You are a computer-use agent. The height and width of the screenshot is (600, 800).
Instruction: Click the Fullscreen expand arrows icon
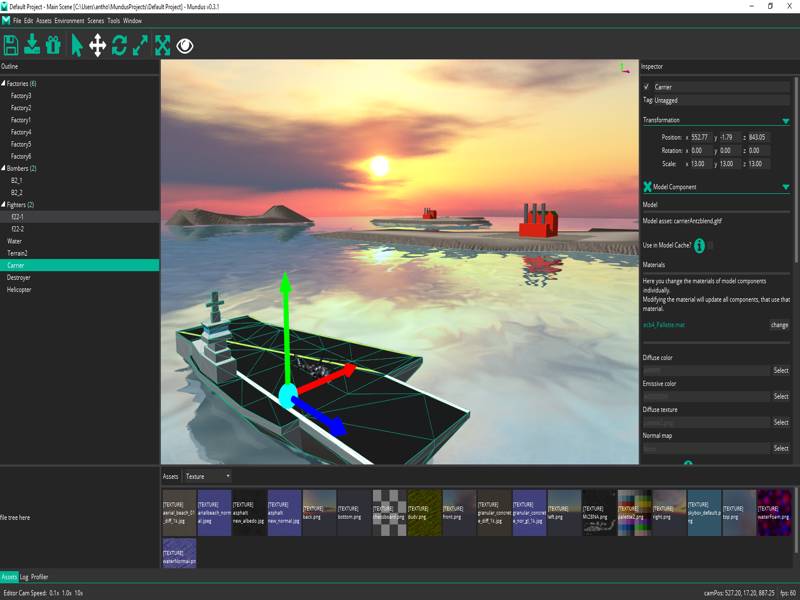[162, 45]
